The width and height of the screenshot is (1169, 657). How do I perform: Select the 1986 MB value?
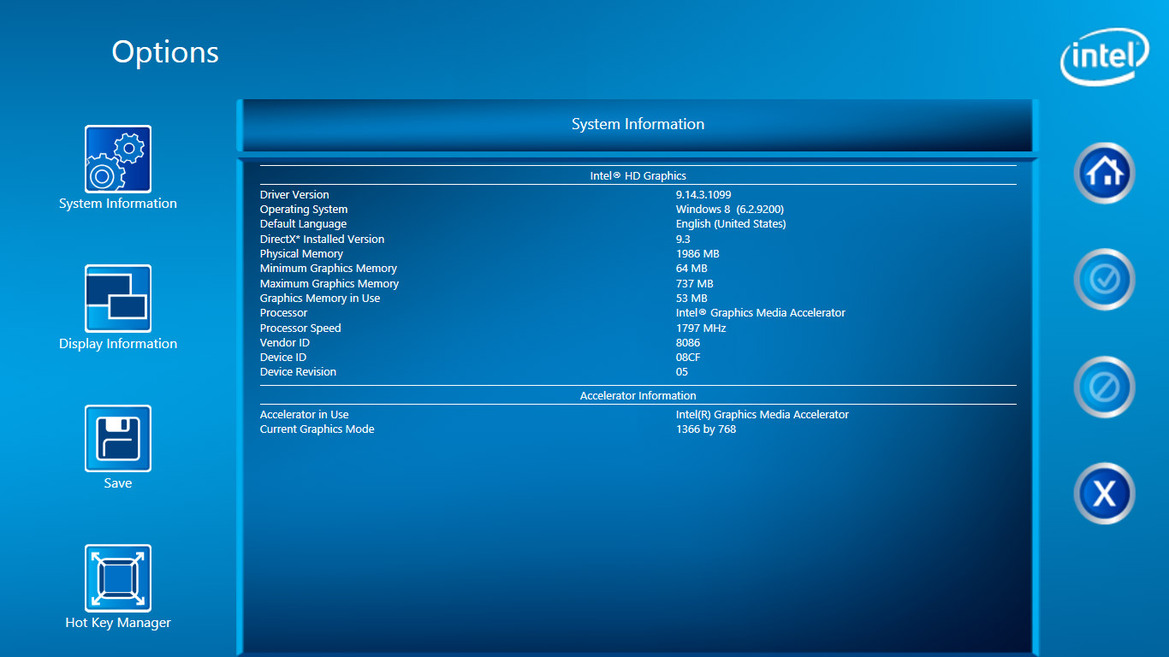[697, 254]
